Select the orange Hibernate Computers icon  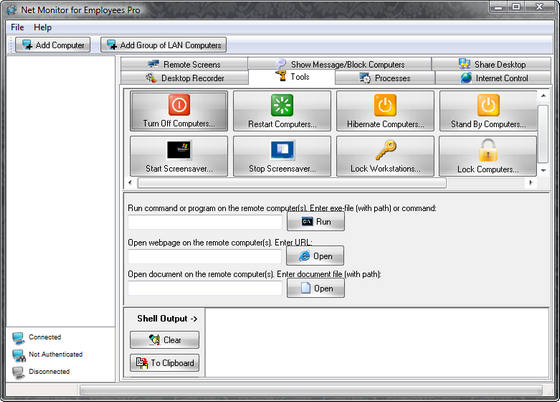(385, 105)
